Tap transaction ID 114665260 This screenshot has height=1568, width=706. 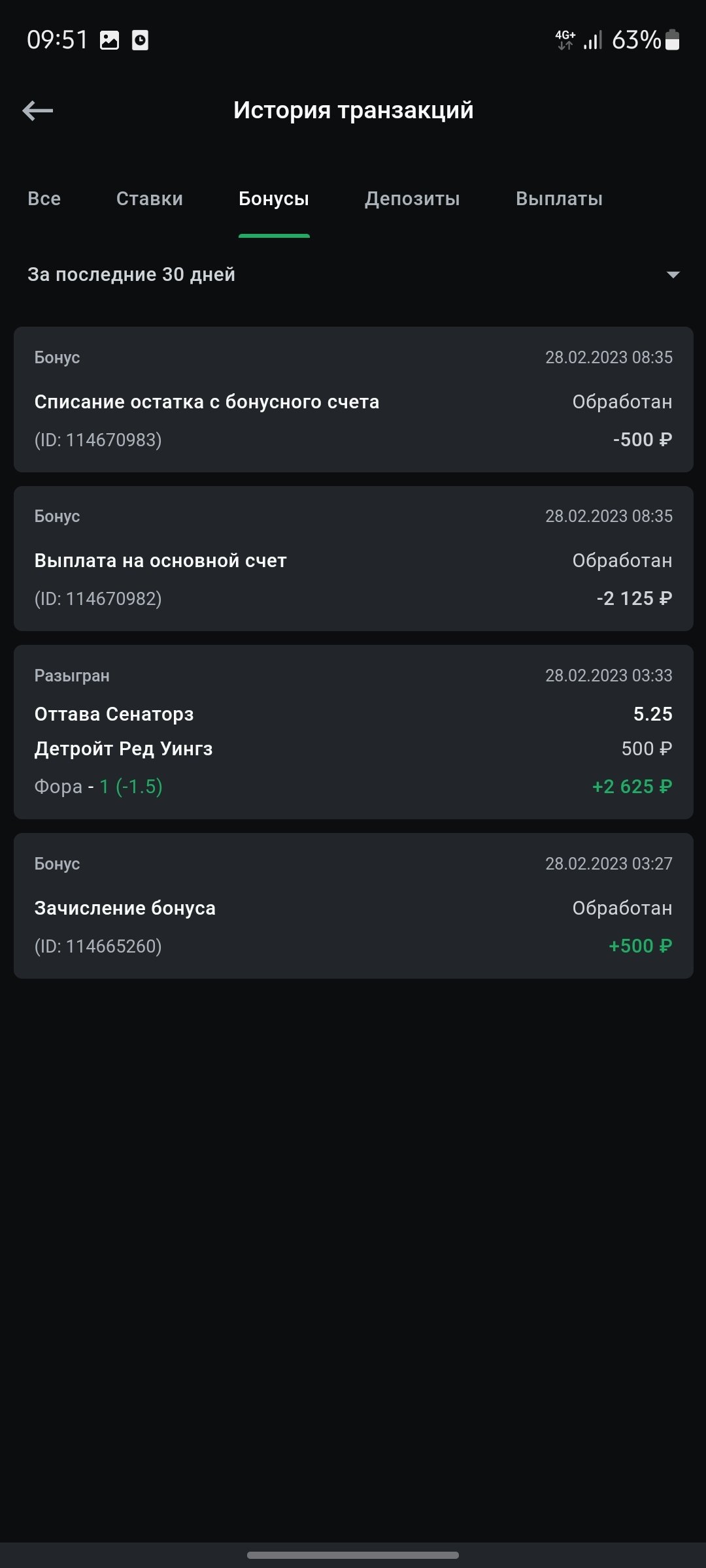click(x=98, y=946)
